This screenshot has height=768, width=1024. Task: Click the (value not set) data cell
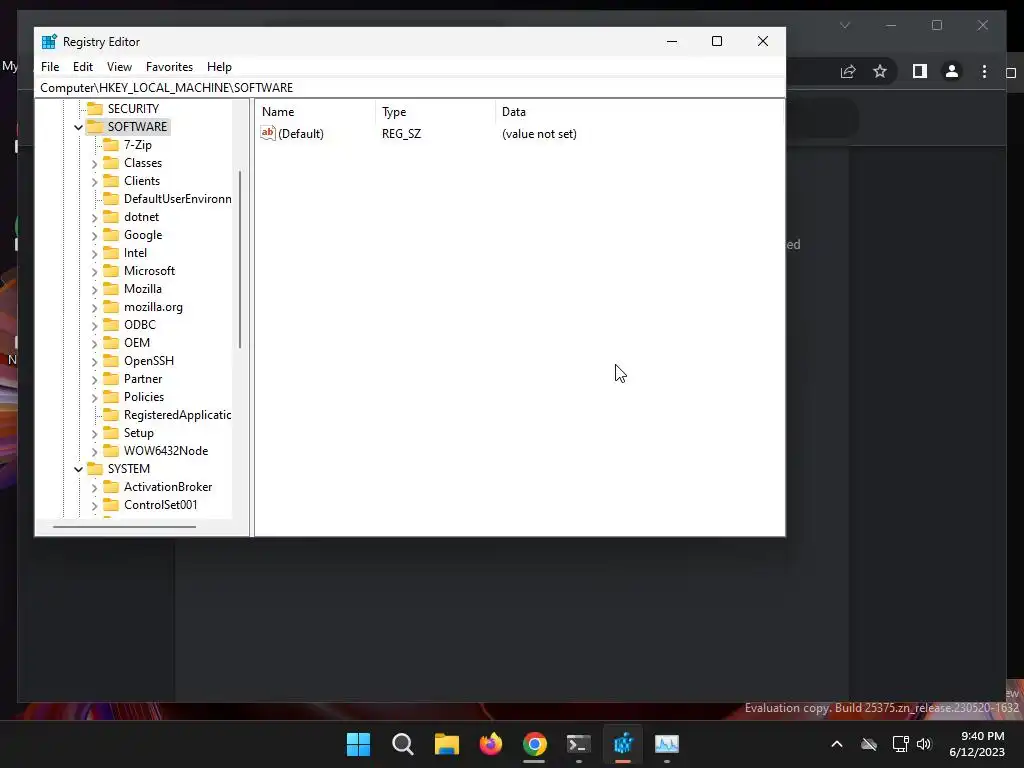pos(539,134)
